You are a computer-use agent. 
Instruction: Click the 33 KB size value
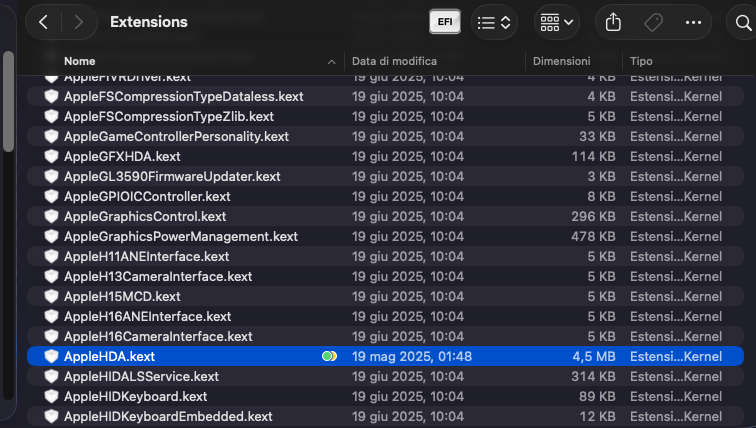click(597, 136)
